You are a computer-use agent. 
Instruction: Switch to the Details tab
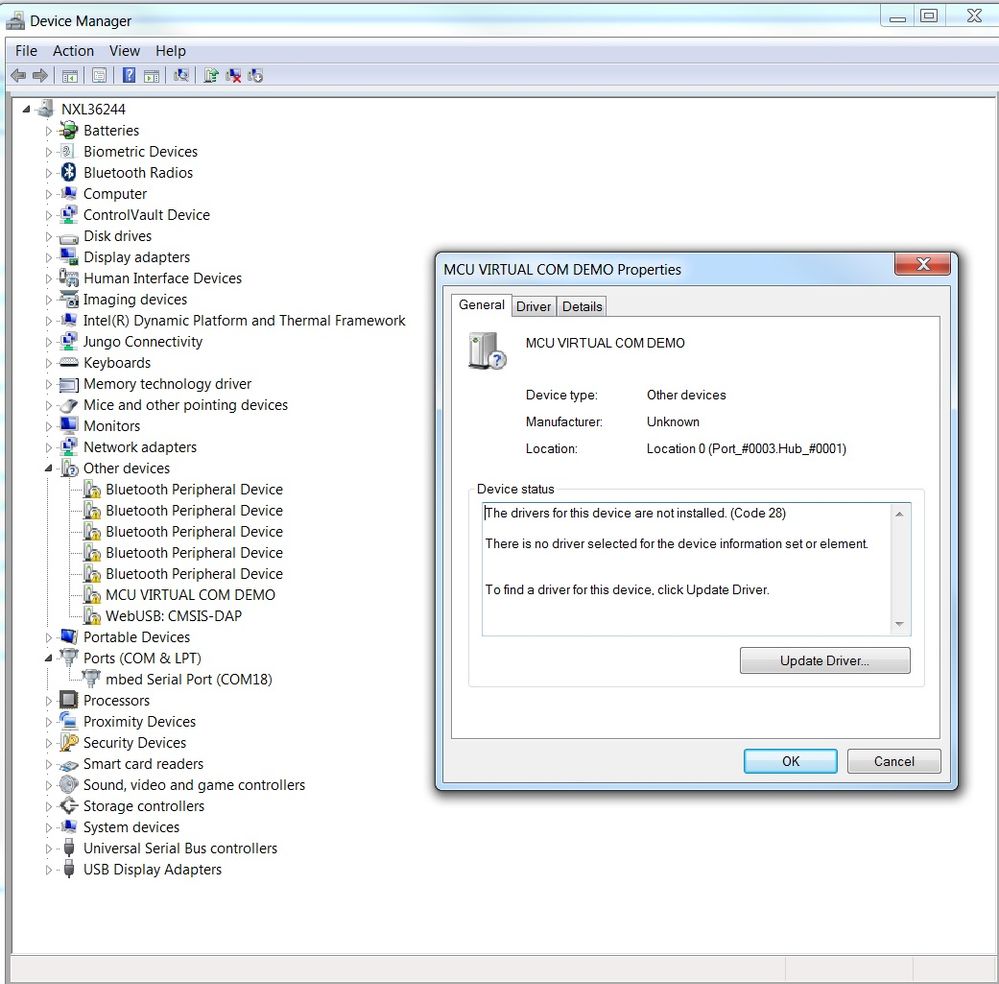(582, 307)
